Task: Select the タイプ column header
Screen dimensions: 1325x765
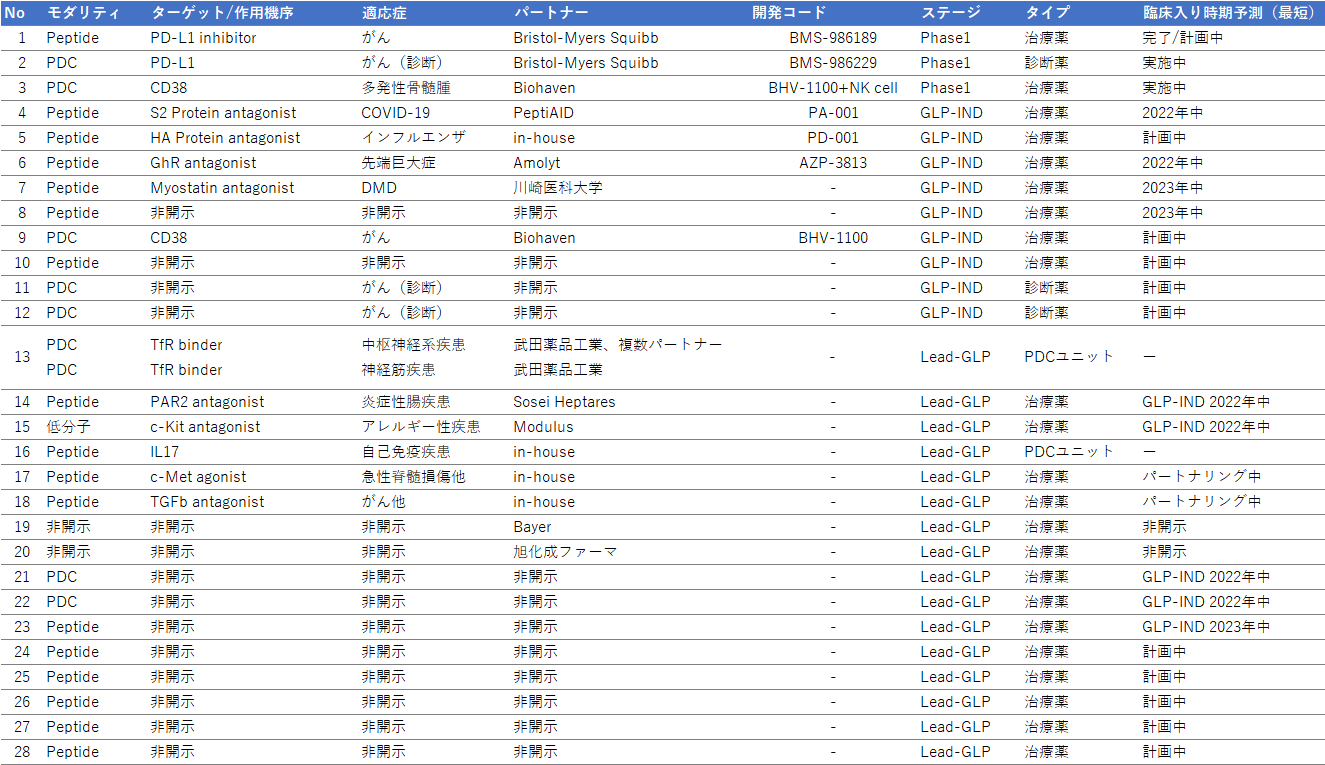Action: point(1047,13)
